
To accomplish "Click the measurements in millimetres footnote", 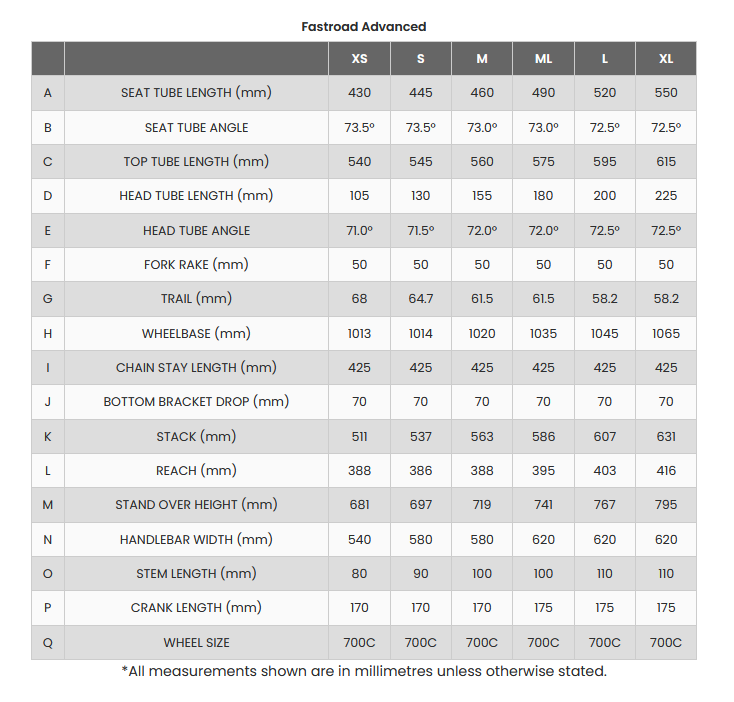I will click(364, 671).
